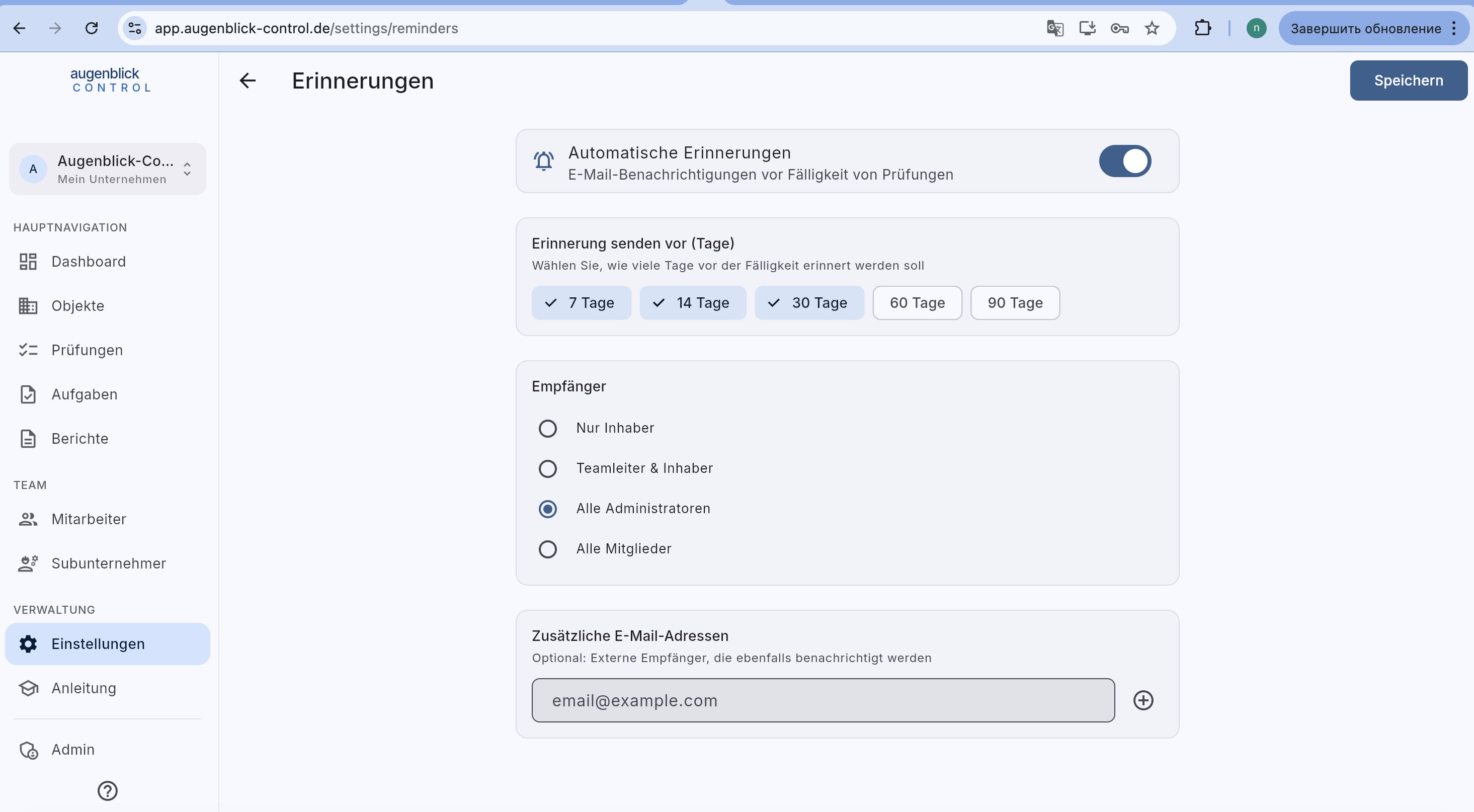Click the 'Erinnerung senden vor (Tage)' heading
Screen dimensions: 1474x812
pyautogui.click(x=633, y=243)
